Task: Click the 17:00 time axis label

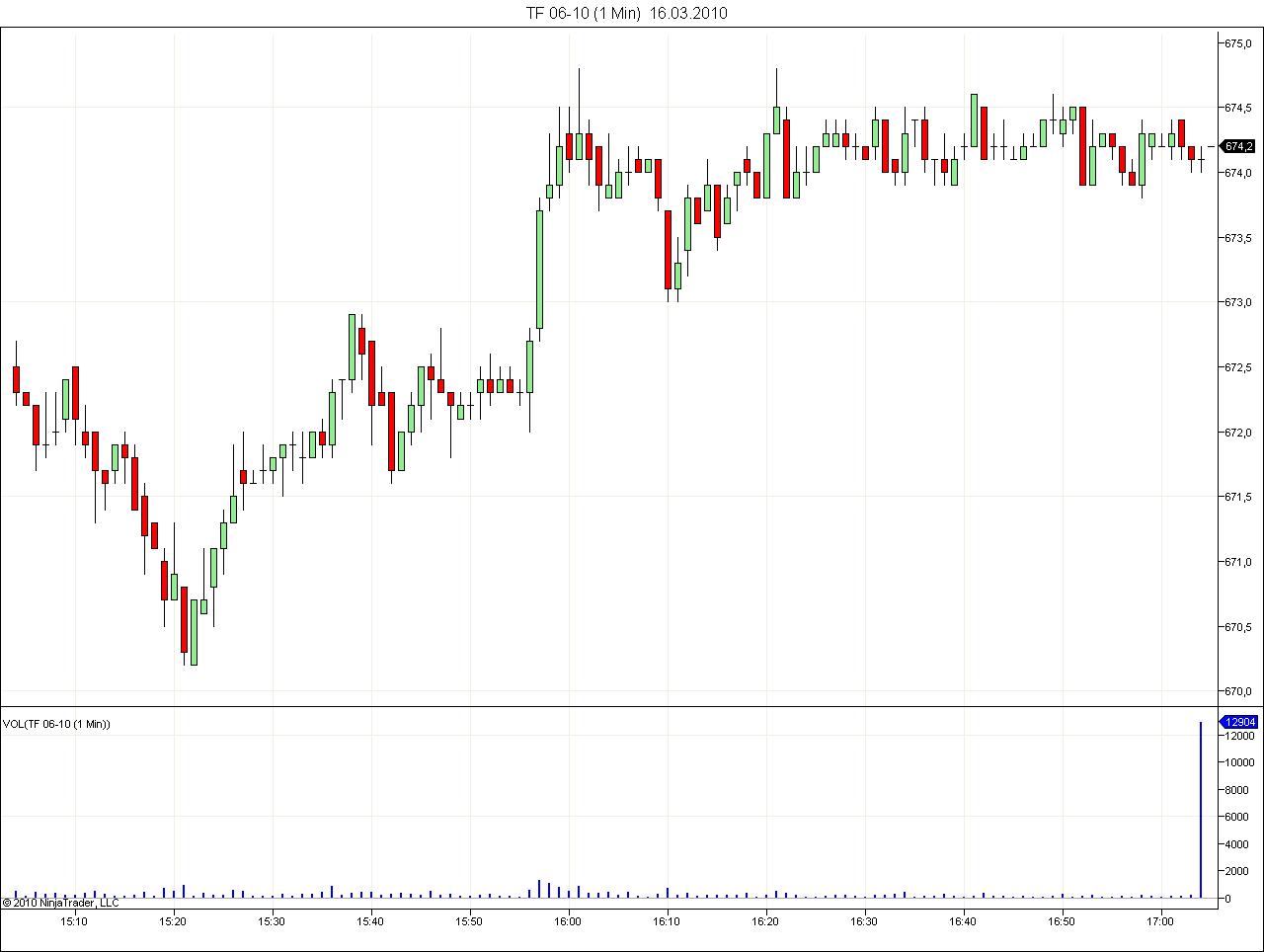Action: (x=1160, y=921)
